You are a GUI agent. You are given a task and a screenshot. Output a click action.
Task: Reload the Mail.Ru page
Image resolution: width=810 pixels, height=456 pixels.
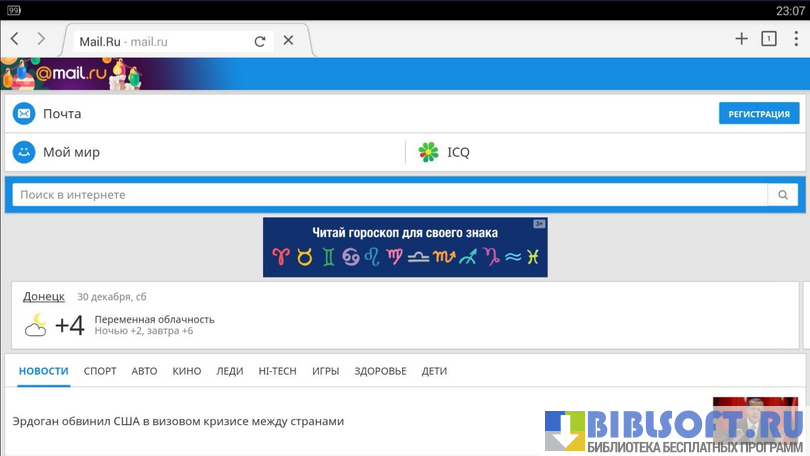click(260, 41)
